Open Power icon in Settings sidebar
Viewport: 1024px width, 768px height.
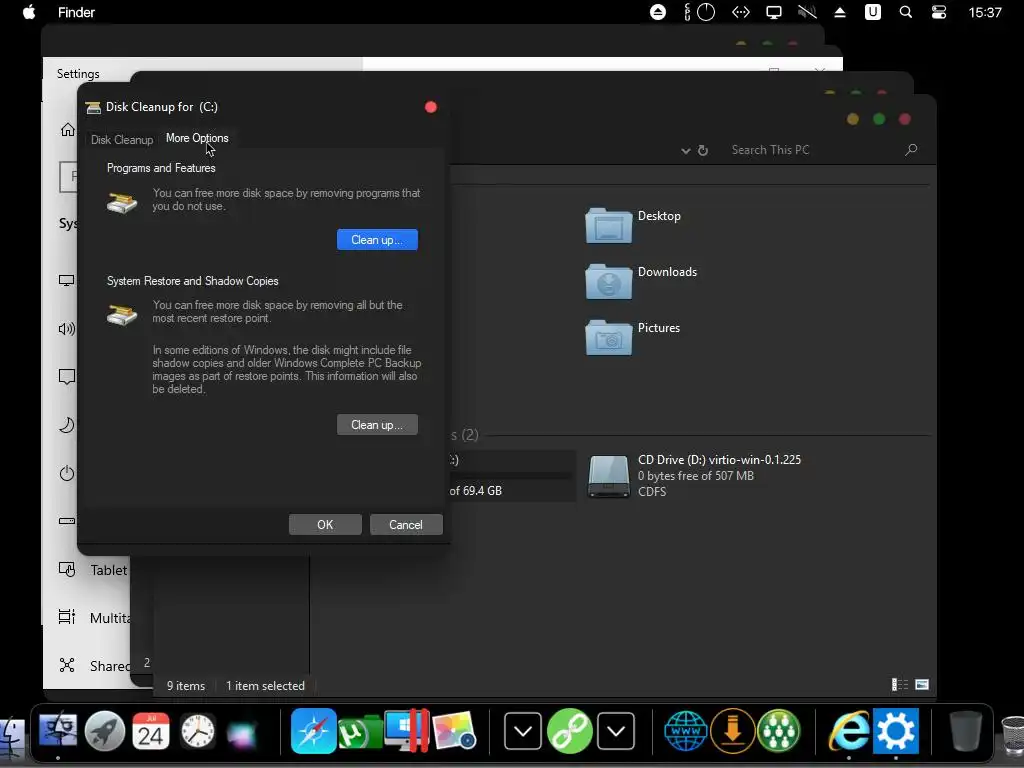coord(67,473)
